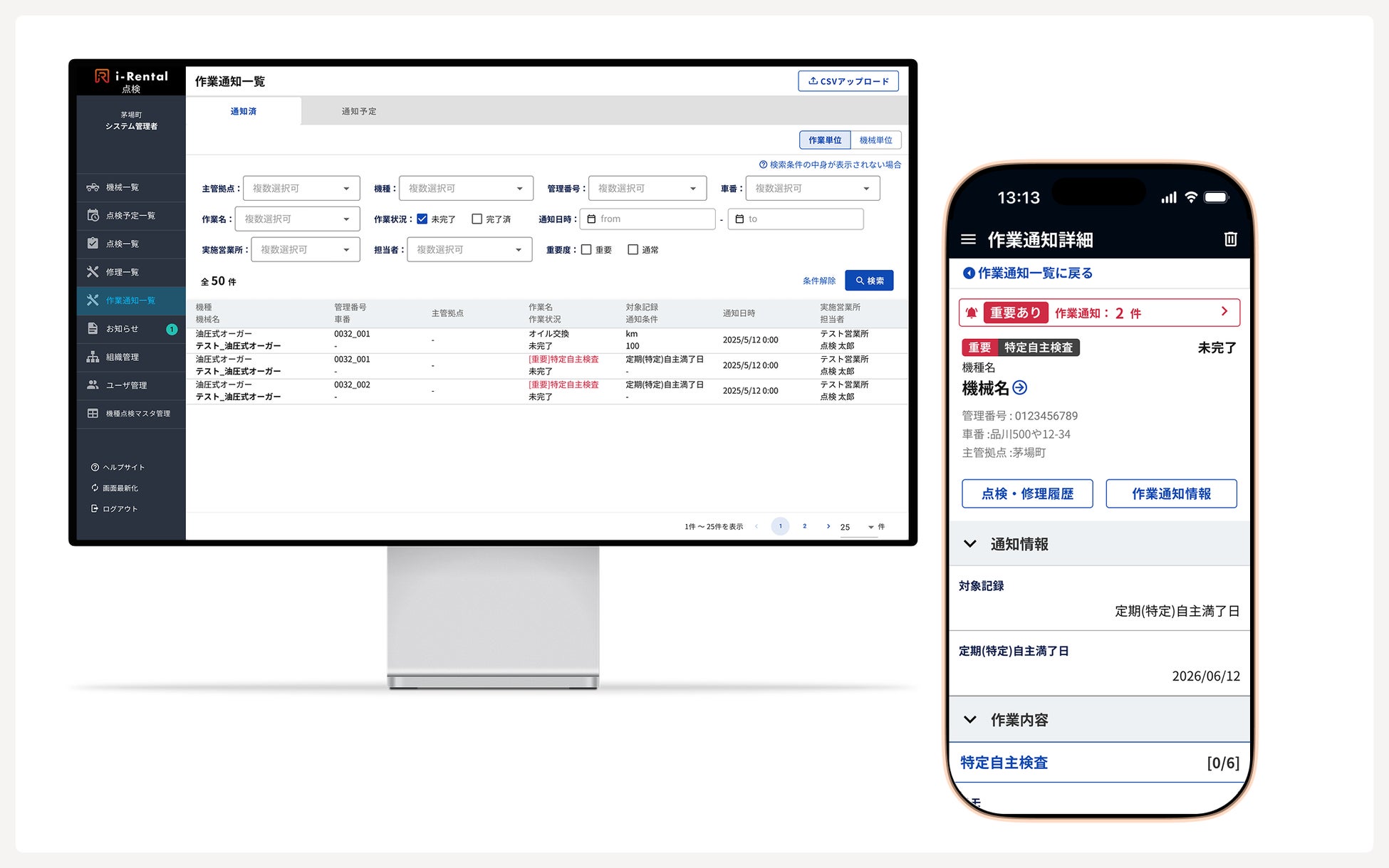Click the 機種点検マスタ管理 table icon

coord(93,414)
